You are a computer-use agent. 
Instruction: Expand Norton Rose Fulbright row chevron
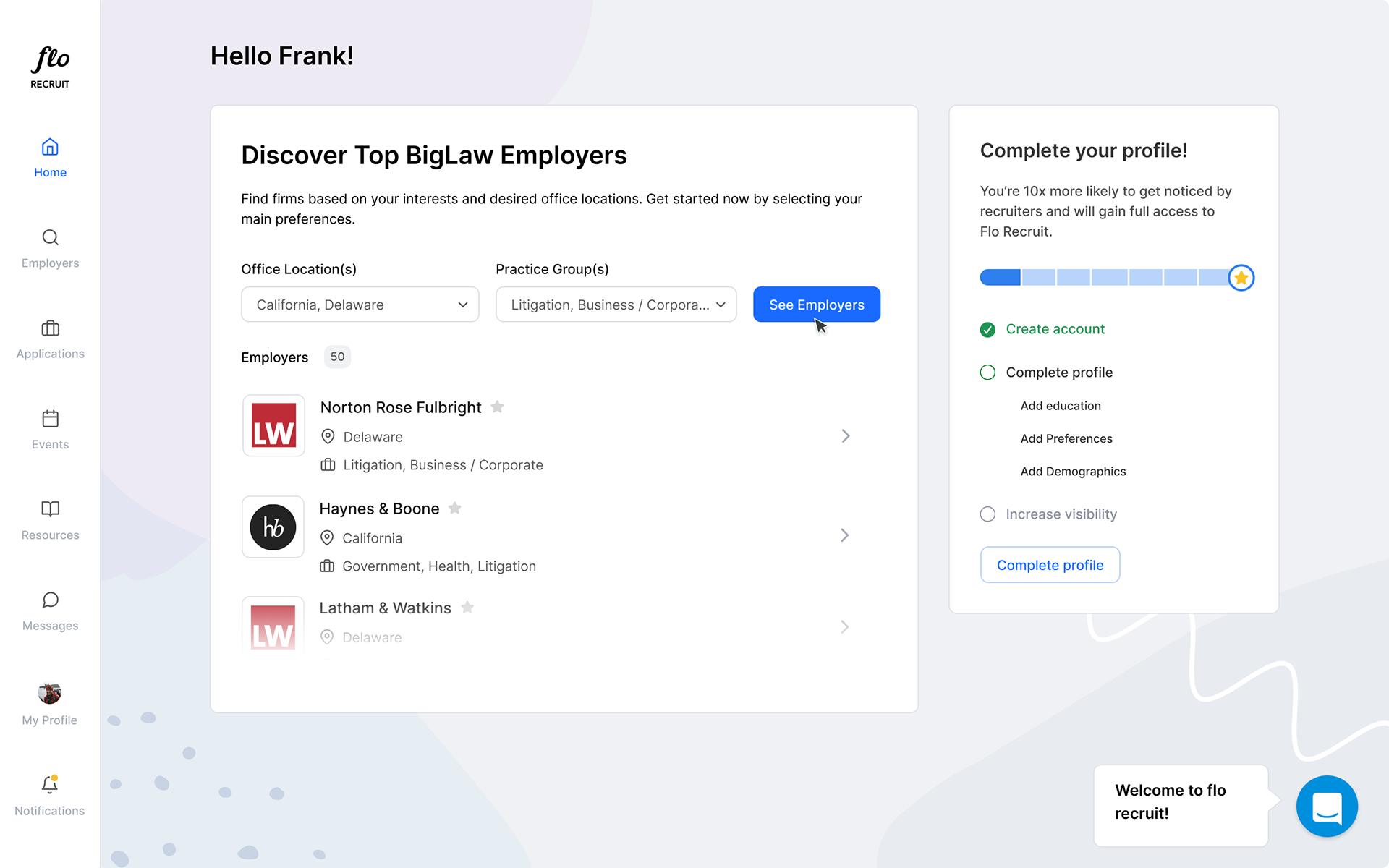point(845,435)
